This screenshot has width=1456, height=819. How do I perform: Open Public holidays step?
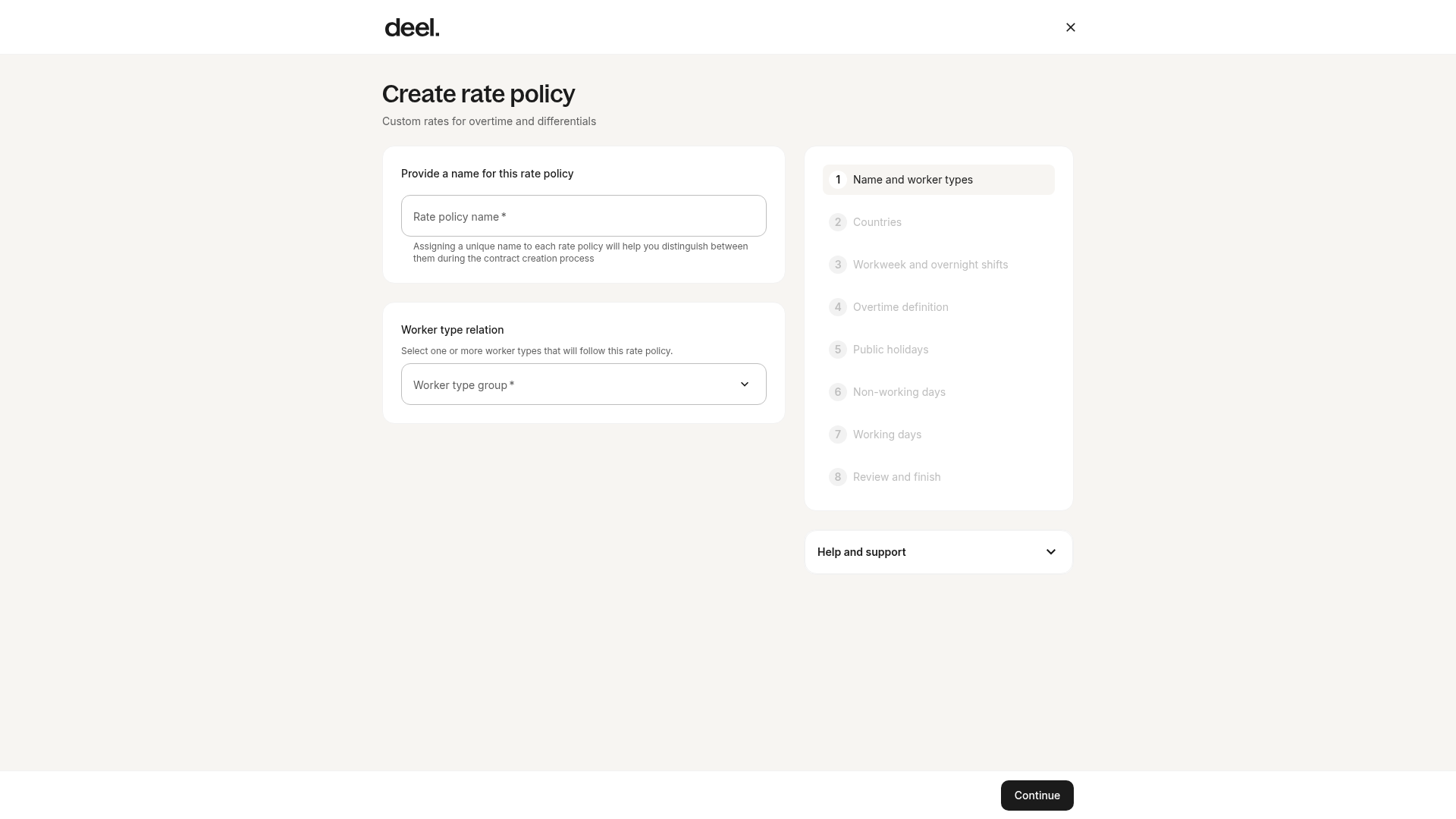(938, 350)
